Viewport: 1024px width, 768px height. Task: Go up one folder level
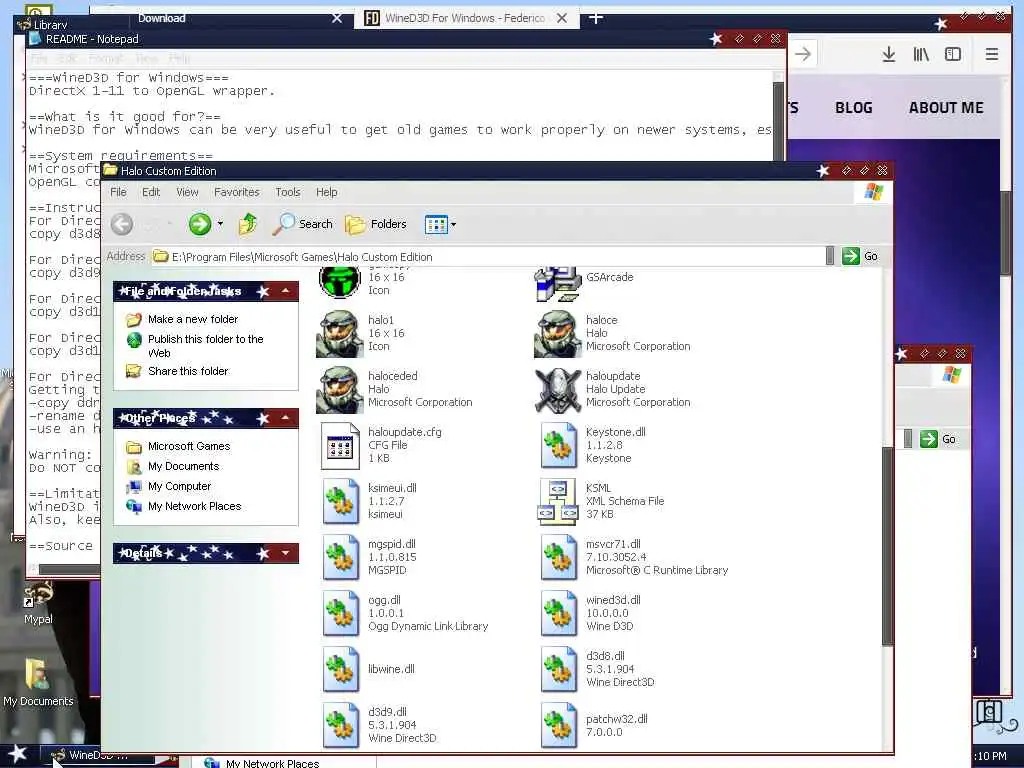click(248, 224)
